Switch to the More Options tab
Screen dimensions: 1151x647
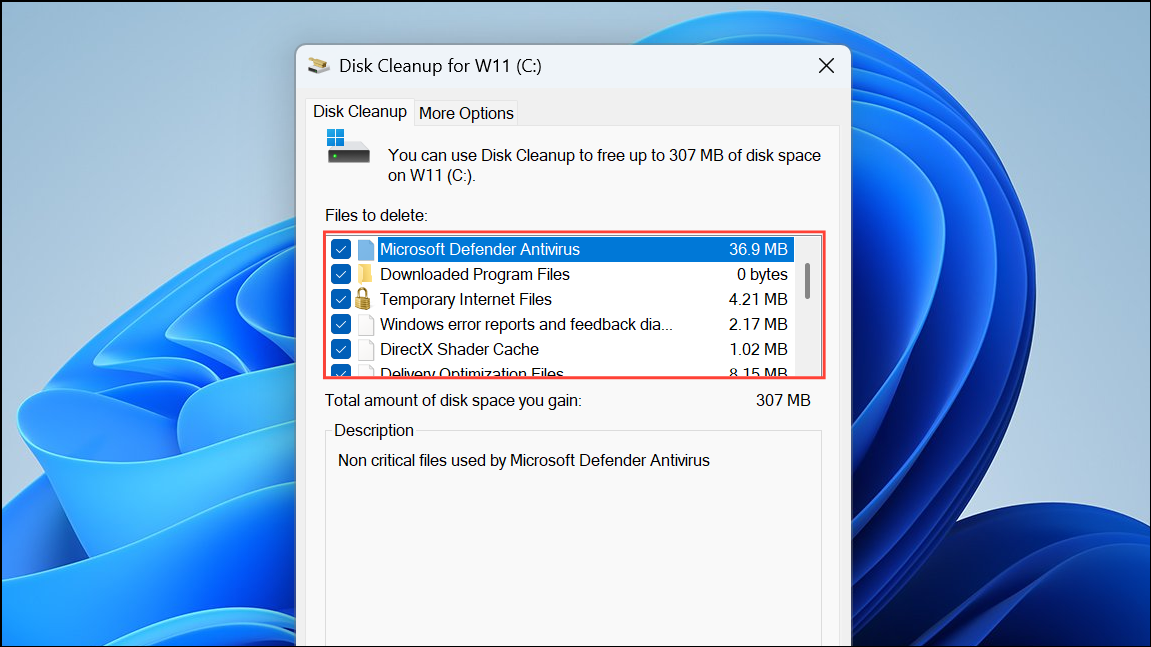[465, 112]
